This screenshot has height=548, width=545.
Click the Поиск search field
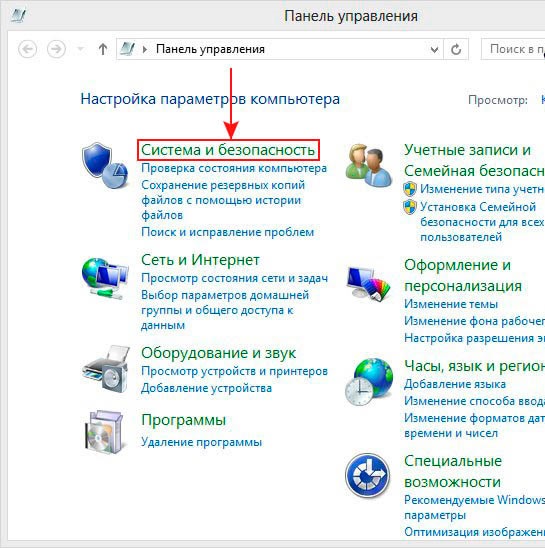(x=513, y=49)
